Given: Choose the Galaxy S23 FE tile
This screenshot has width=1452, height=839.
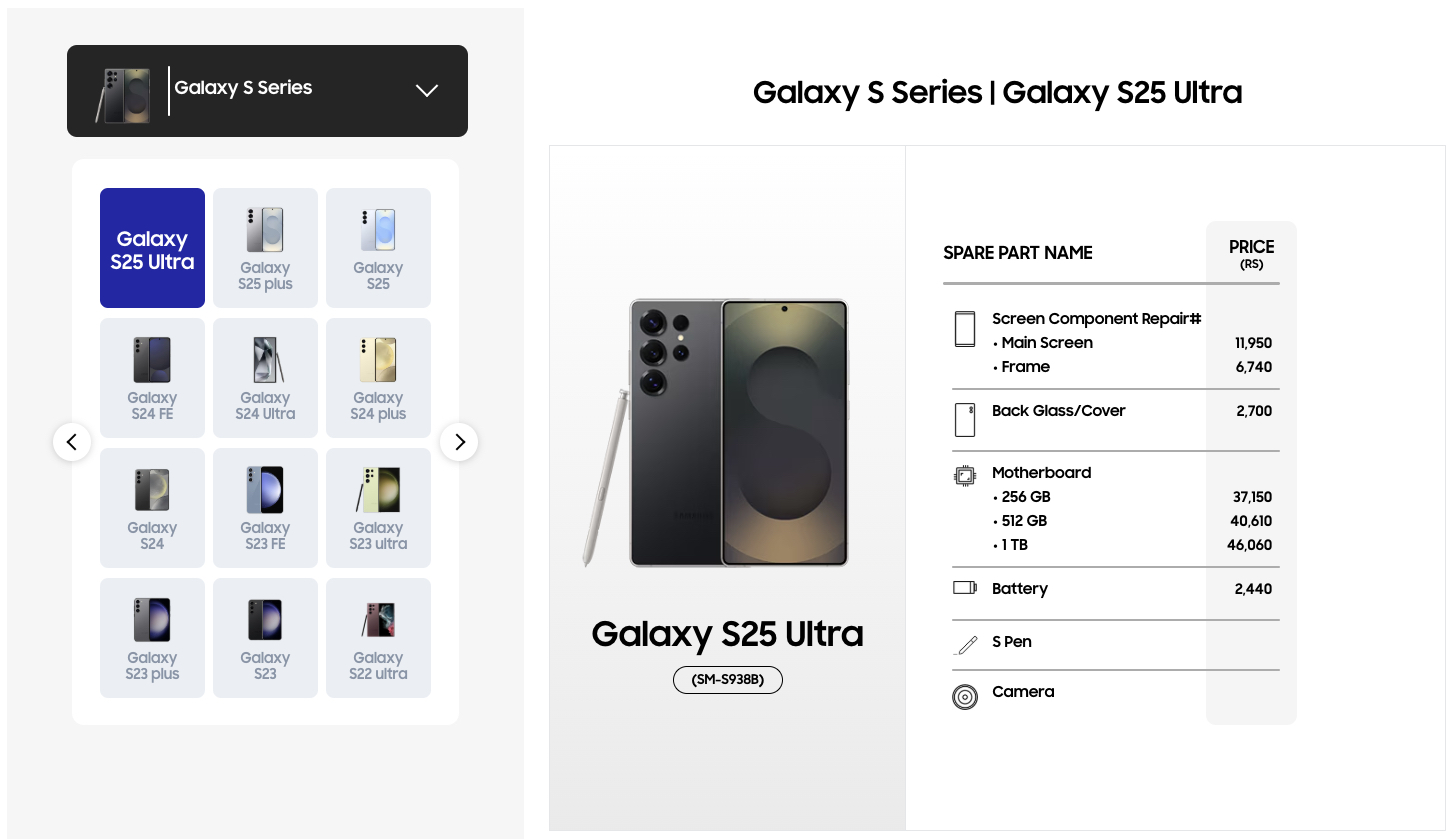Looking at the screenshot, I should [x=265, y=508].
